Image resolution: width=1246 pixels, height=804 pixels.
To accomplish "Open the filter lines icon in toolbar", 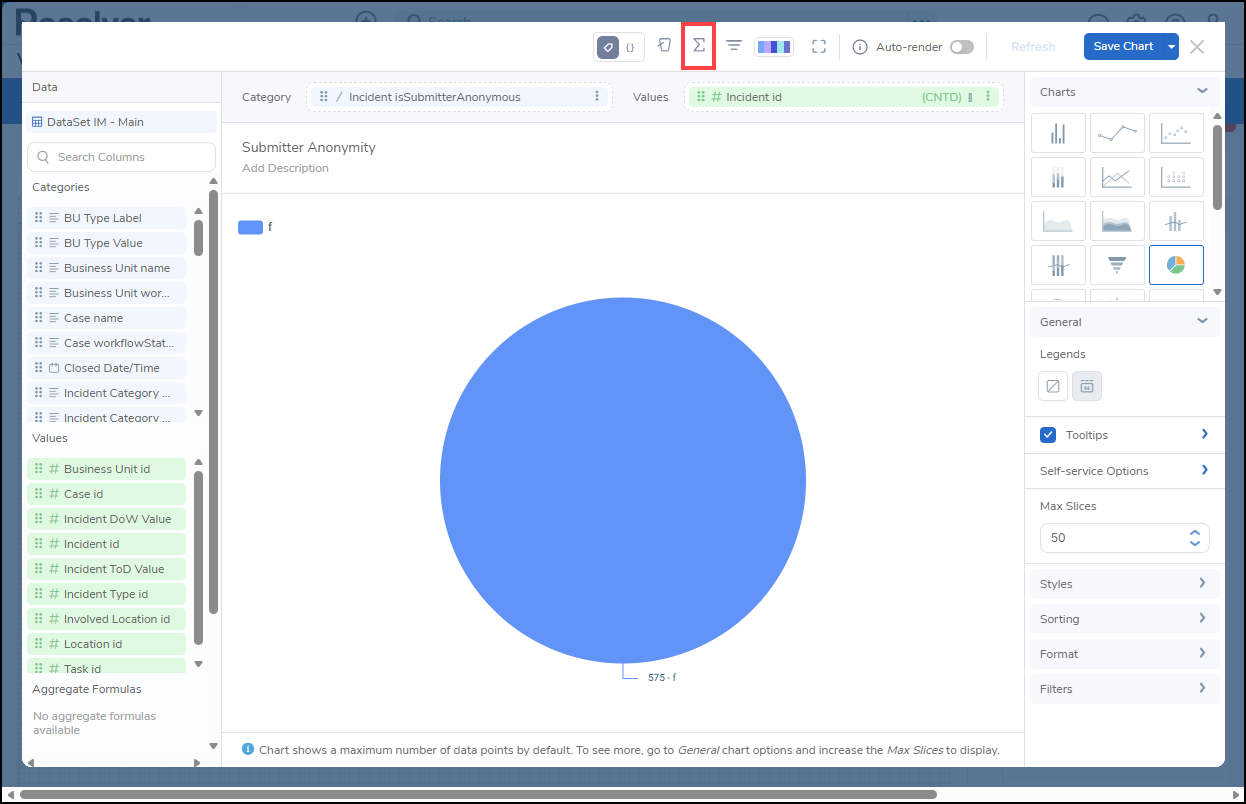I will click(x=734, y=46).
